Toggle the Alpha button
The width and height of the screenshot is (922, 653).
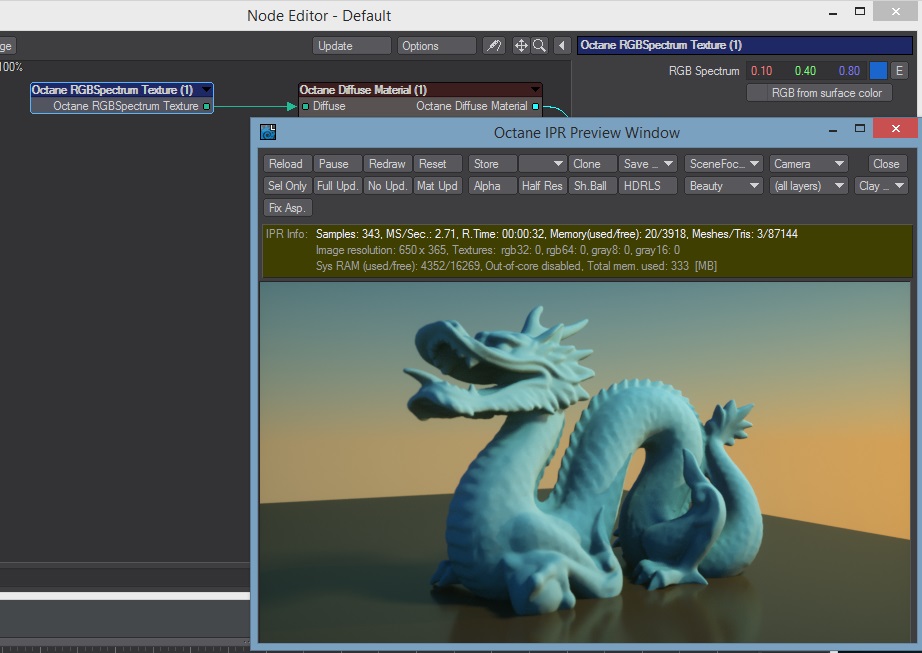493,186
